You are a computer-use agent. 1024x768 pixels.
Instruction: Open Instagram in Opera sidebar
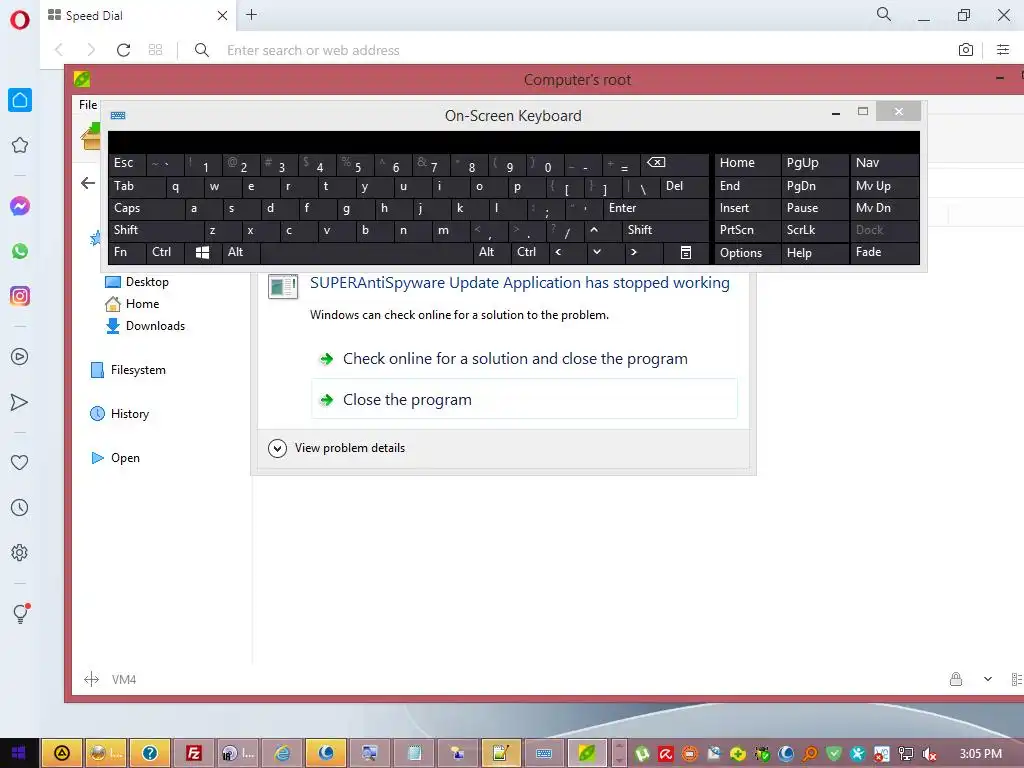[20, 296]
